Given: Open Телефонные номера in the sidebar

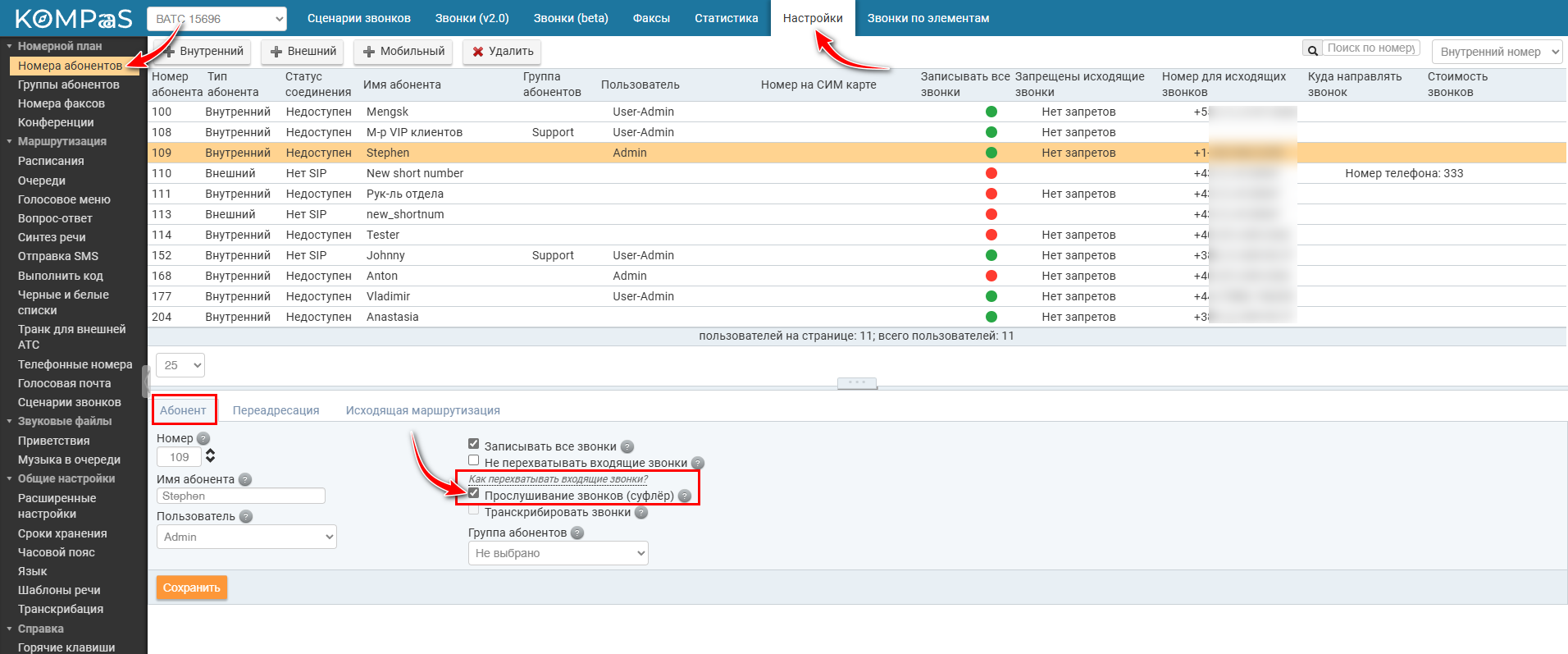Looking at the screenshot, I should 75,364.
